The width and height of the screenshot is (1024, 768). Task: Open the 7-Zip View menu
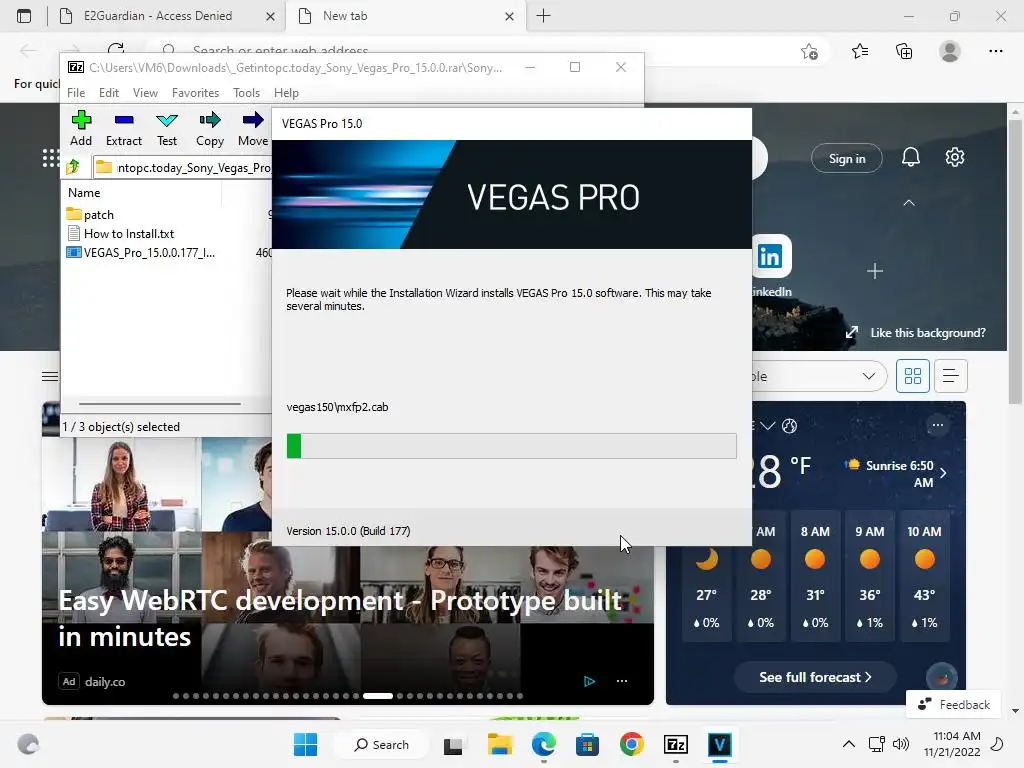coord(145,93)
